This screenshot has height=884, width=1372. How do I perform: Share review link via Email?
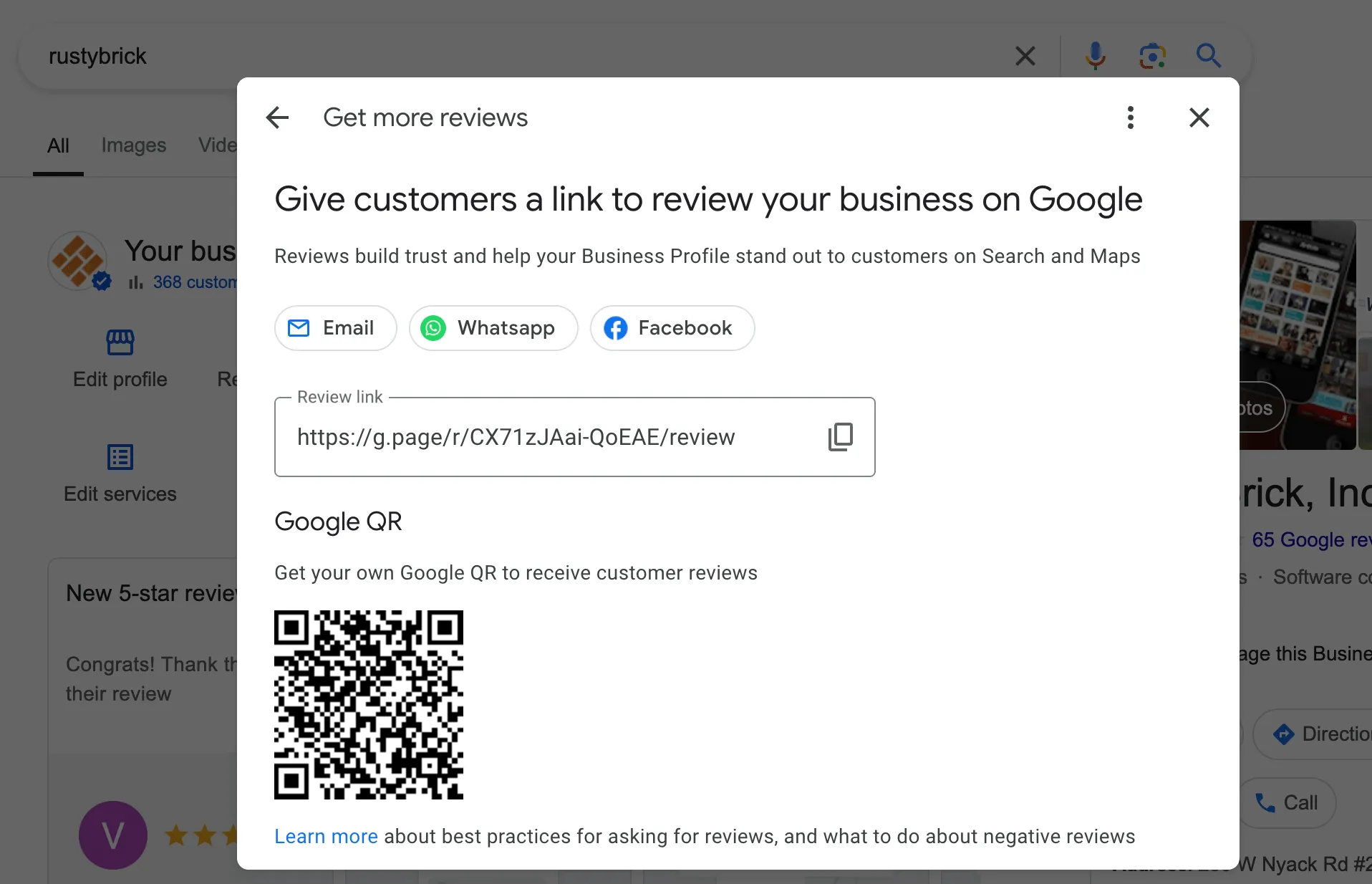point(335,328)
